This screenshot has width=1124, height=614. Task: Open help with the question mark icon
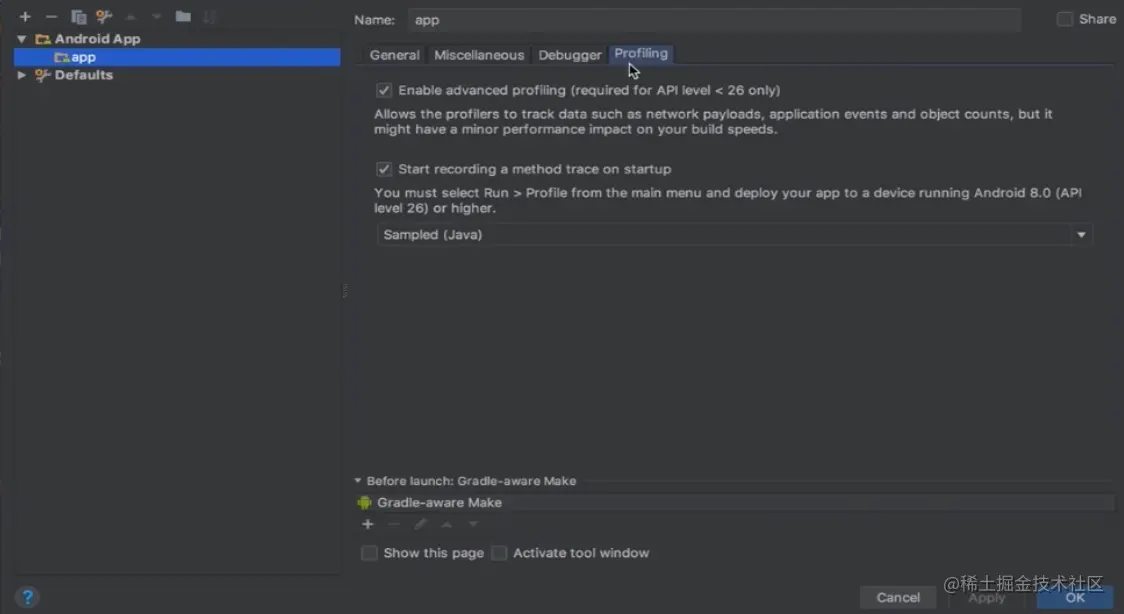28,597
